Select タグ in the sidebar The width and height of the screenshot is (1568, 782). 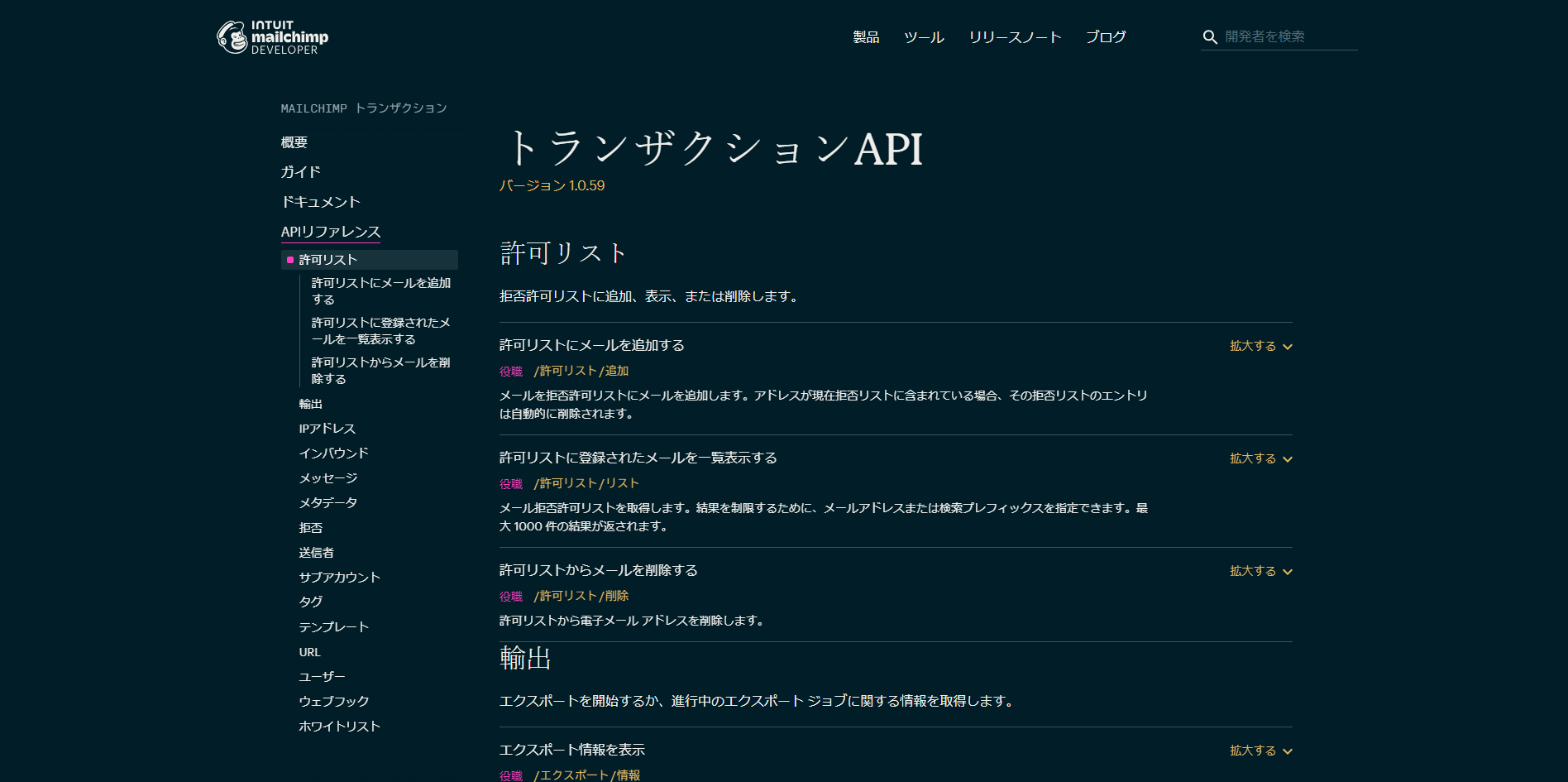(x=311, y=602)
